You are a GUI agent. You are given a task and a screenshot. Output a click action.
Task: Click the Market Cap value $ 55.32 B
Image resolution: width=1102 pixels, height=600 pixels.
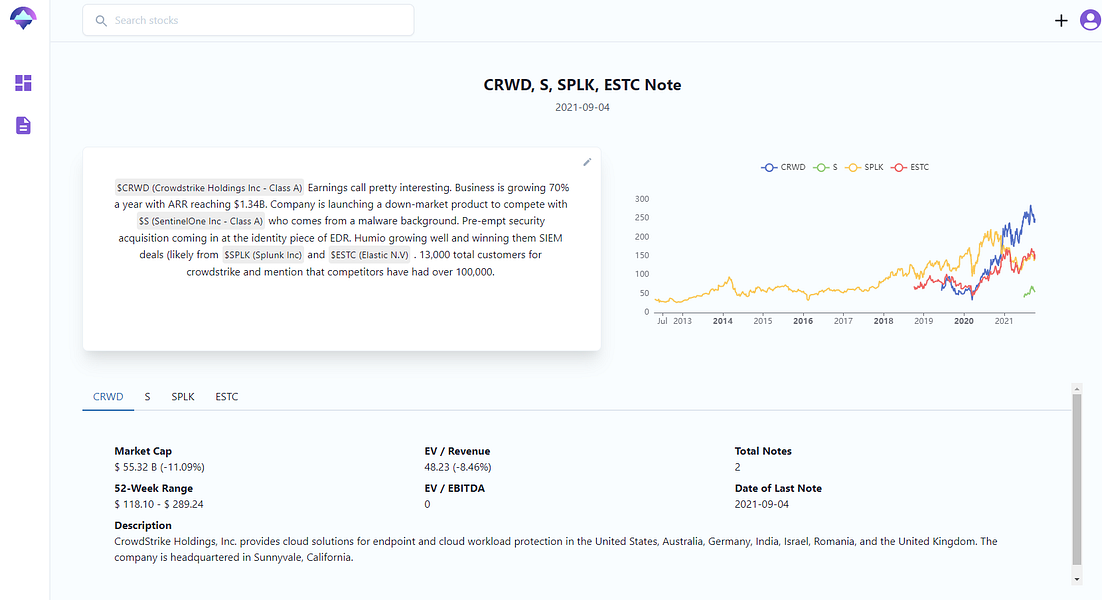coord(160,467)
